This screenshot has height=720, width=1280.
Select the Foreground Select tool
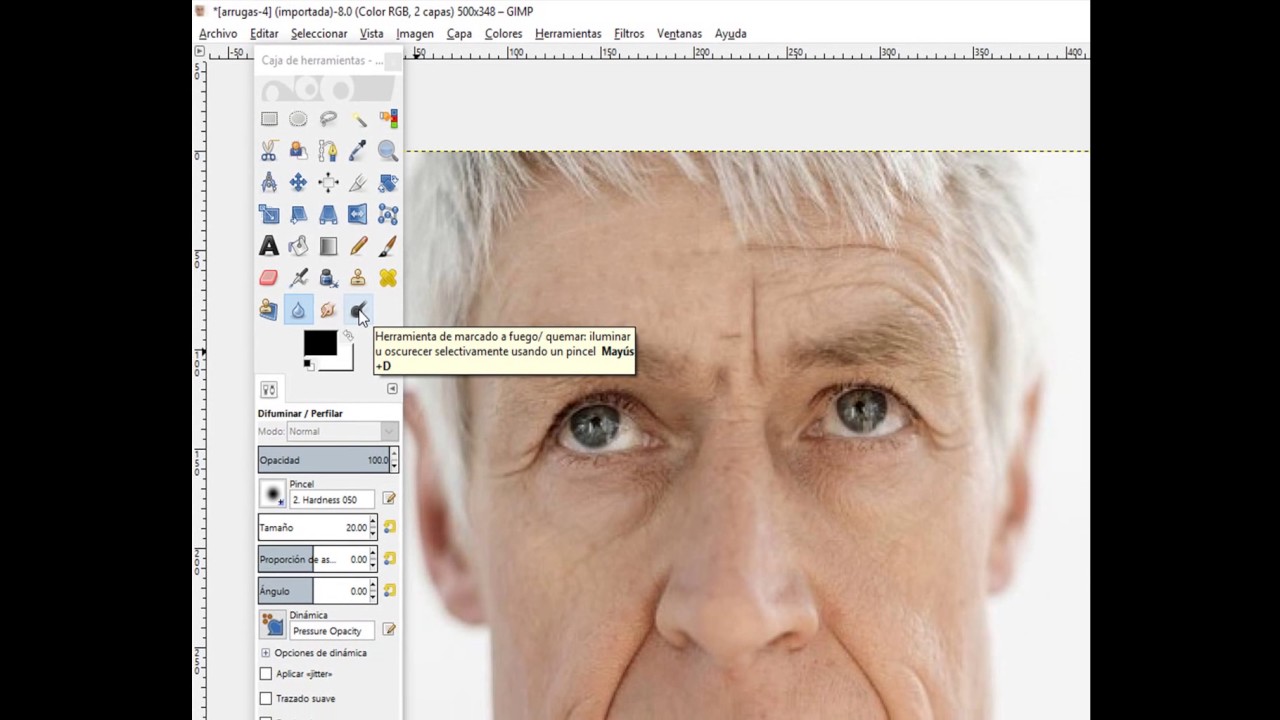coord(298,151)
